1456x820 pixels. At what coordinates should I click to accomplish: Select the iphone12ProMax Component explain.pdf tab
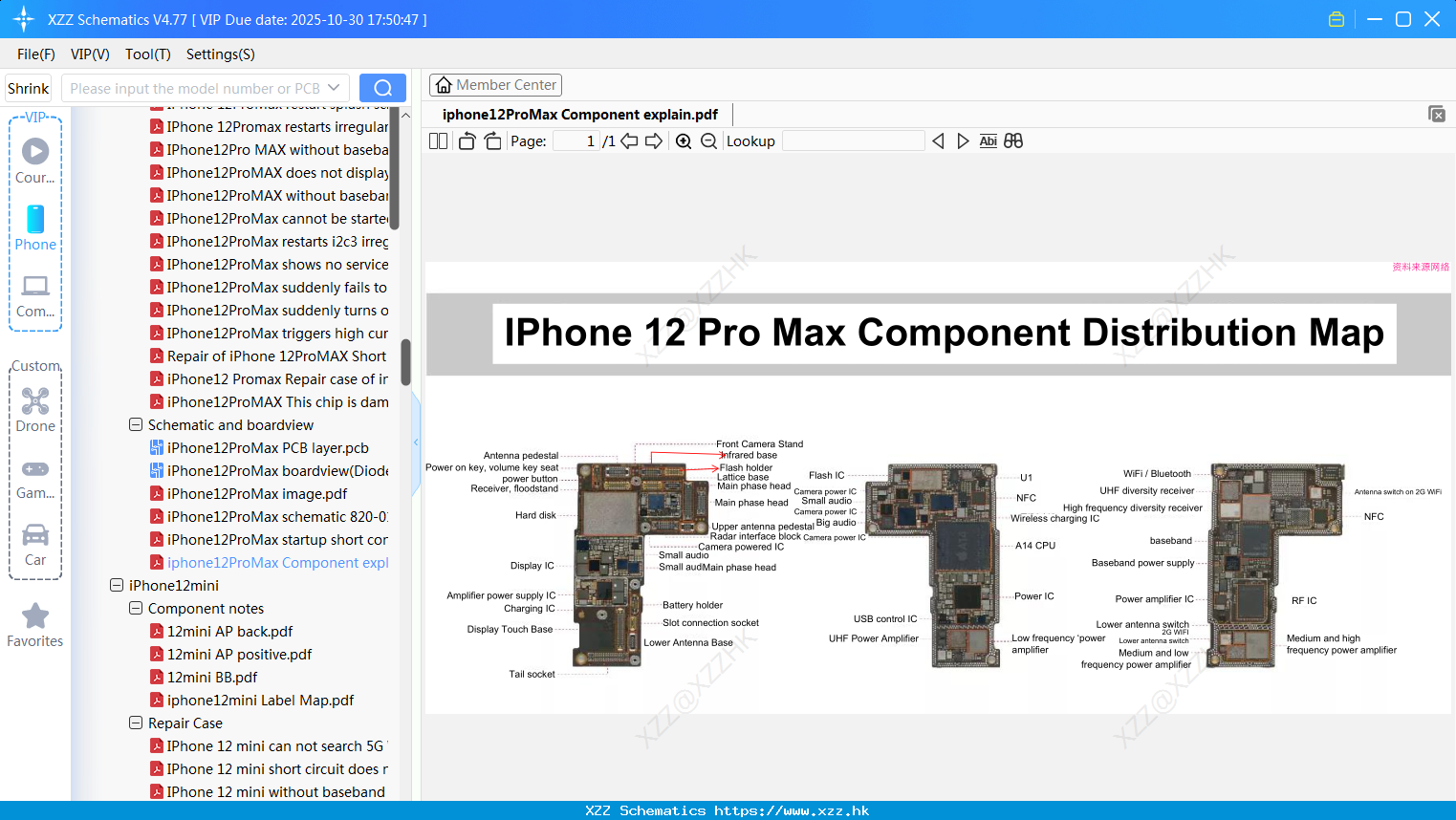[x=580, y=115]
